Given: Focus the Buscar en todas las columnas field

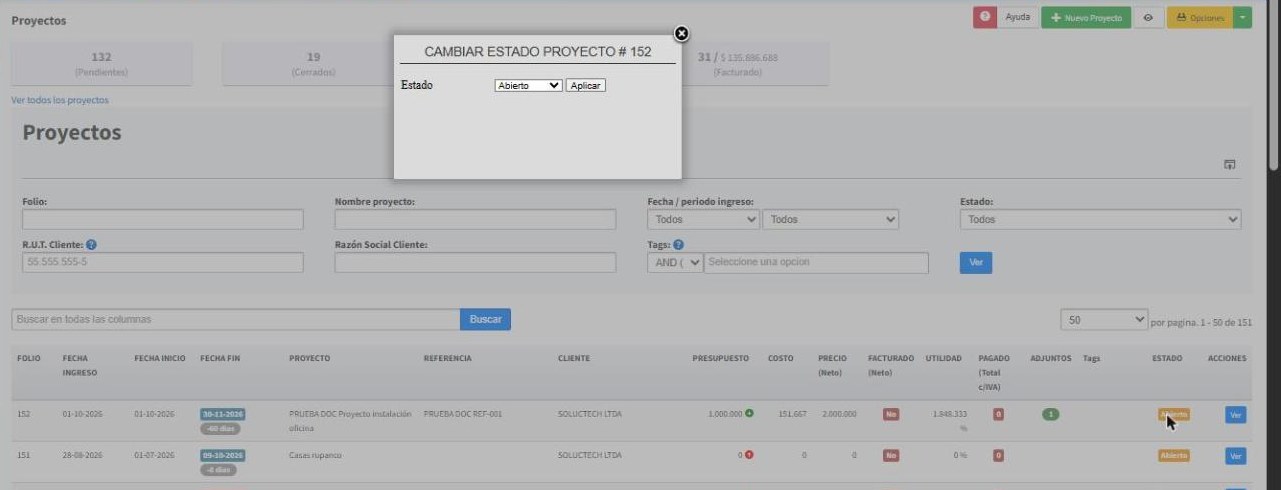Looking at the screenshot, I should point(236,319).
